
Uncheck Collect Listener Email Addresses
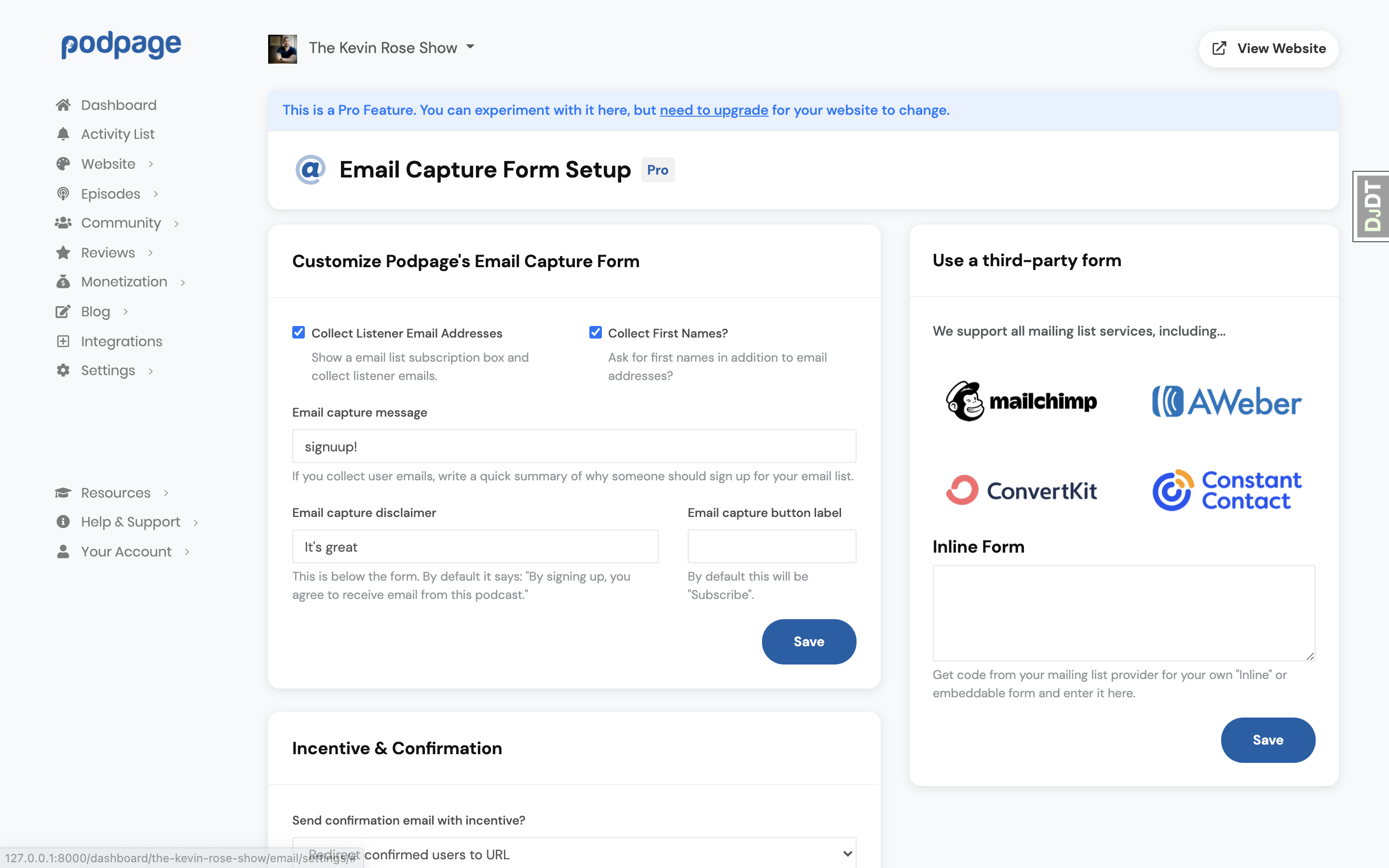click(299, 332)
